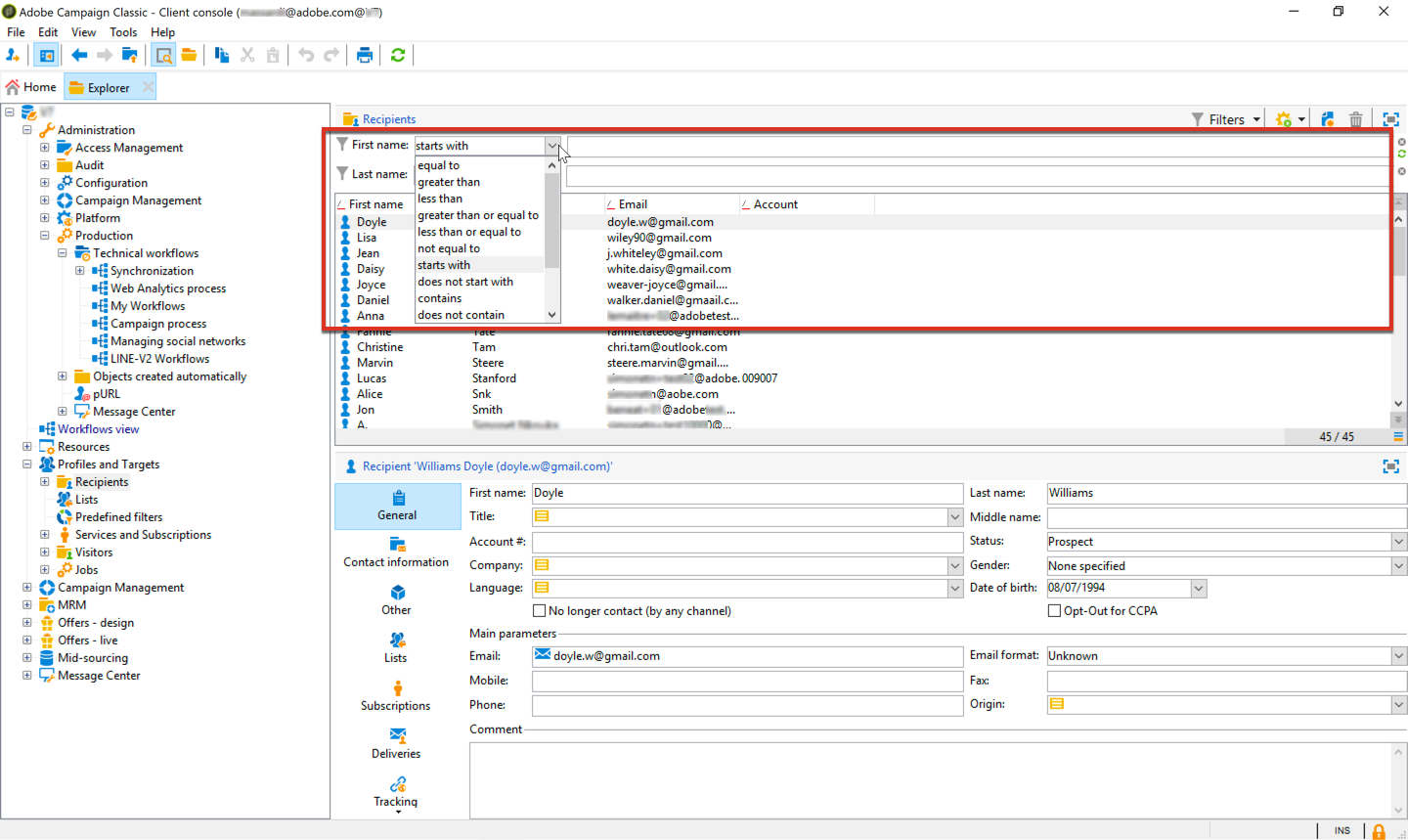Click the magnifier explorer view toolbar icon
Image resolution: width=1408 pixels, height=840 pixels.
(163, 55)
